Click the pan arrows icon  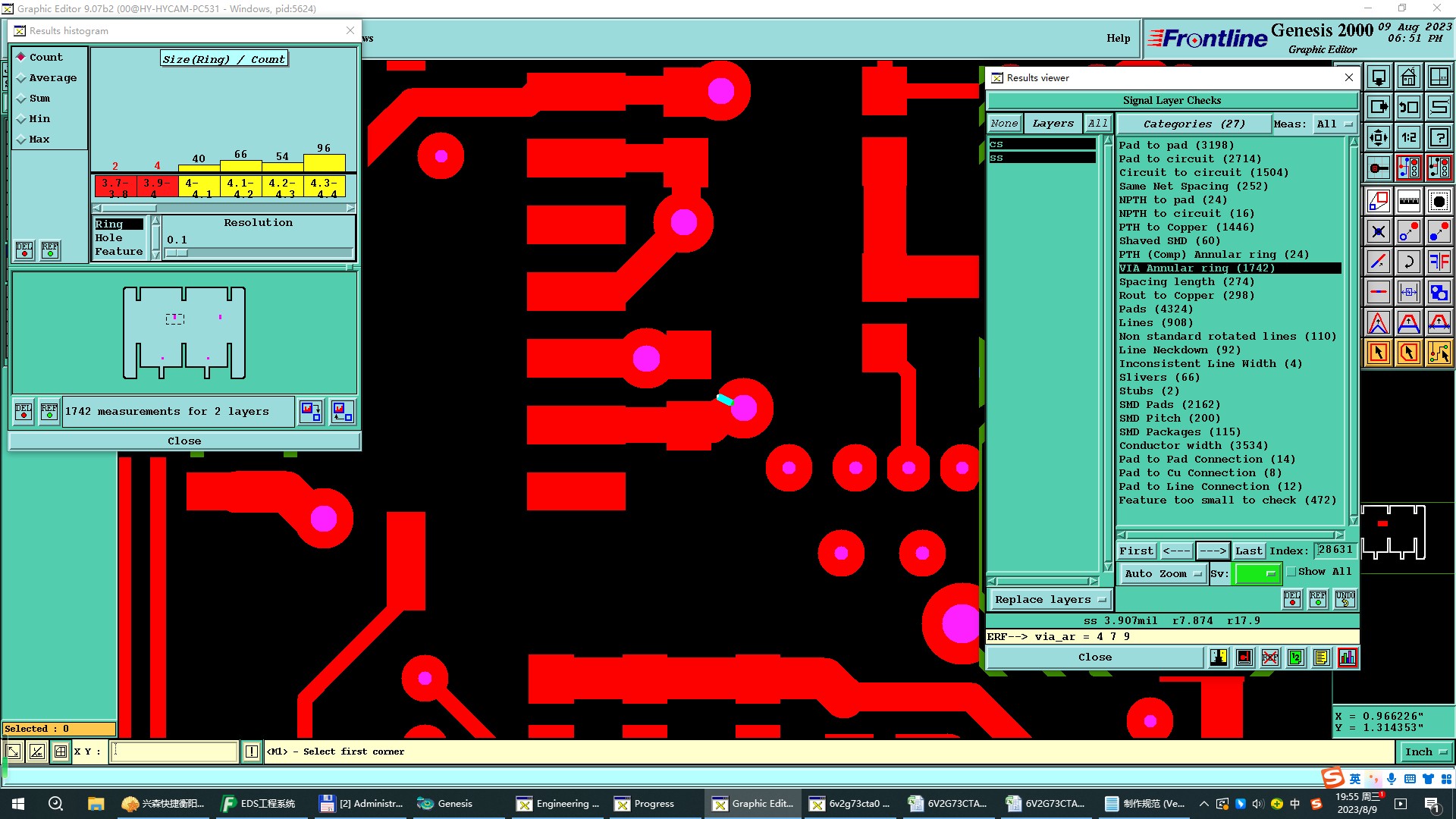[1378, 138]
